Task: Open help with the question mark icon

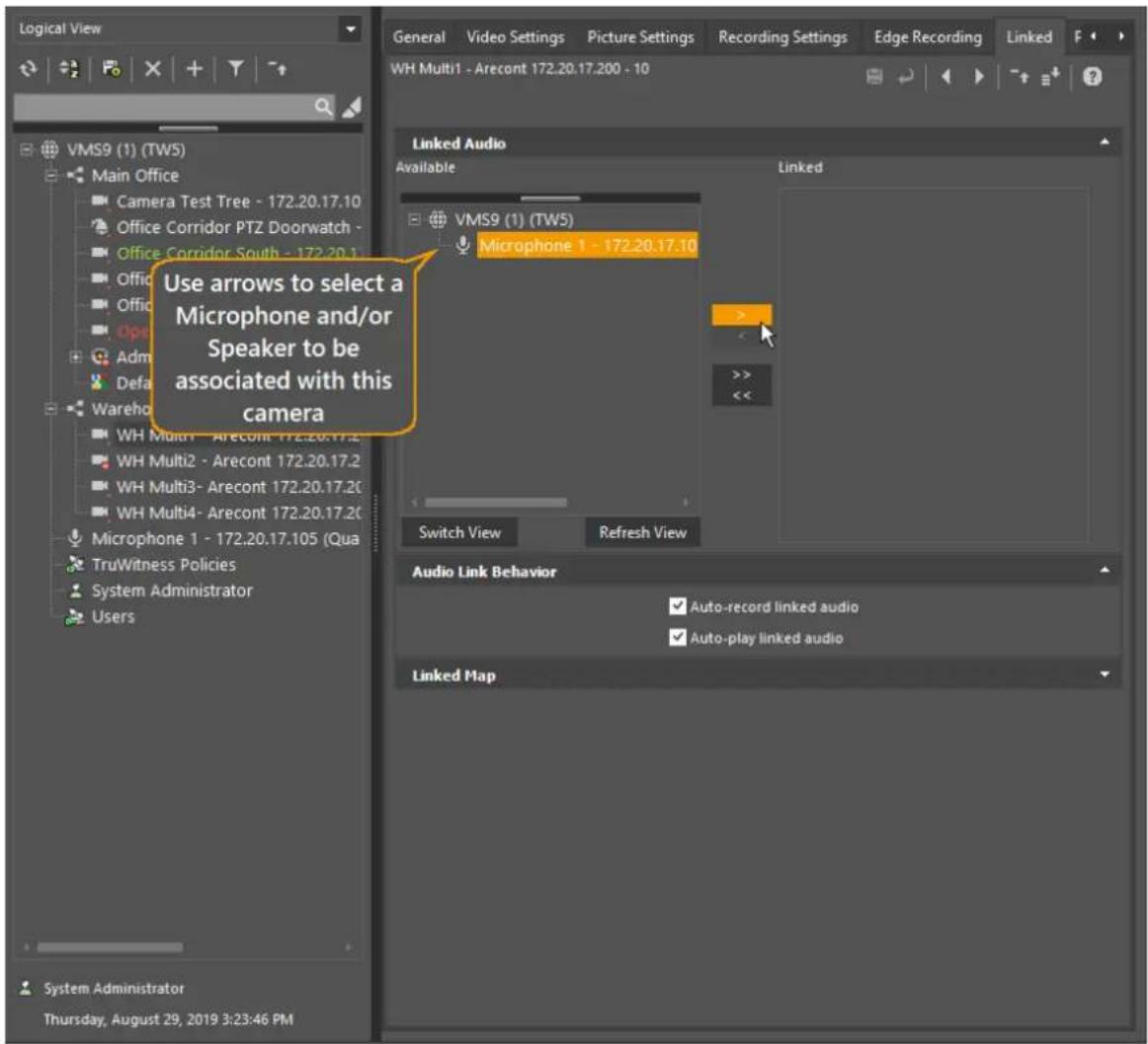Action: click(1092, 76)
